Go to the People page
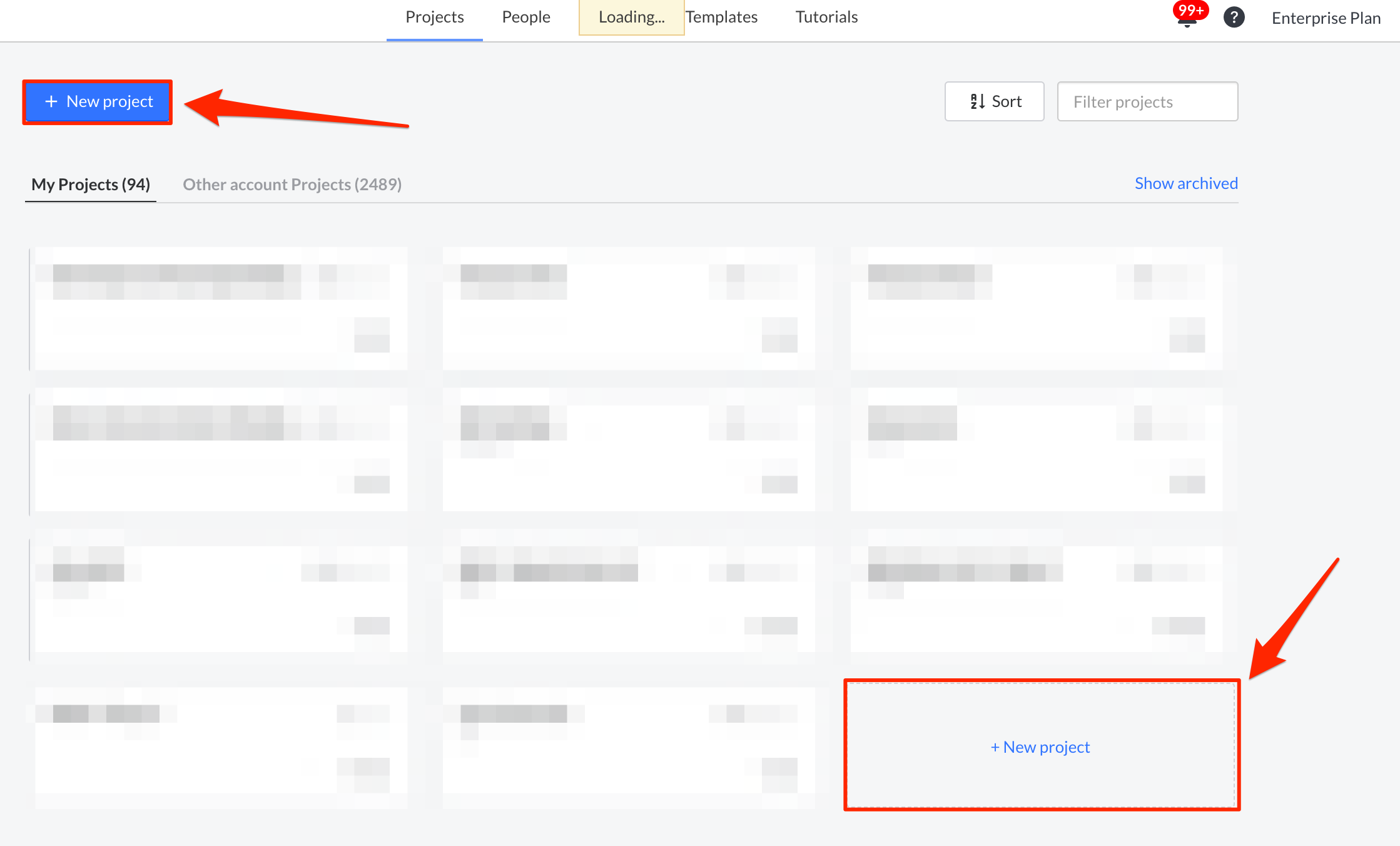1400x846 pixels. point(525,17)
